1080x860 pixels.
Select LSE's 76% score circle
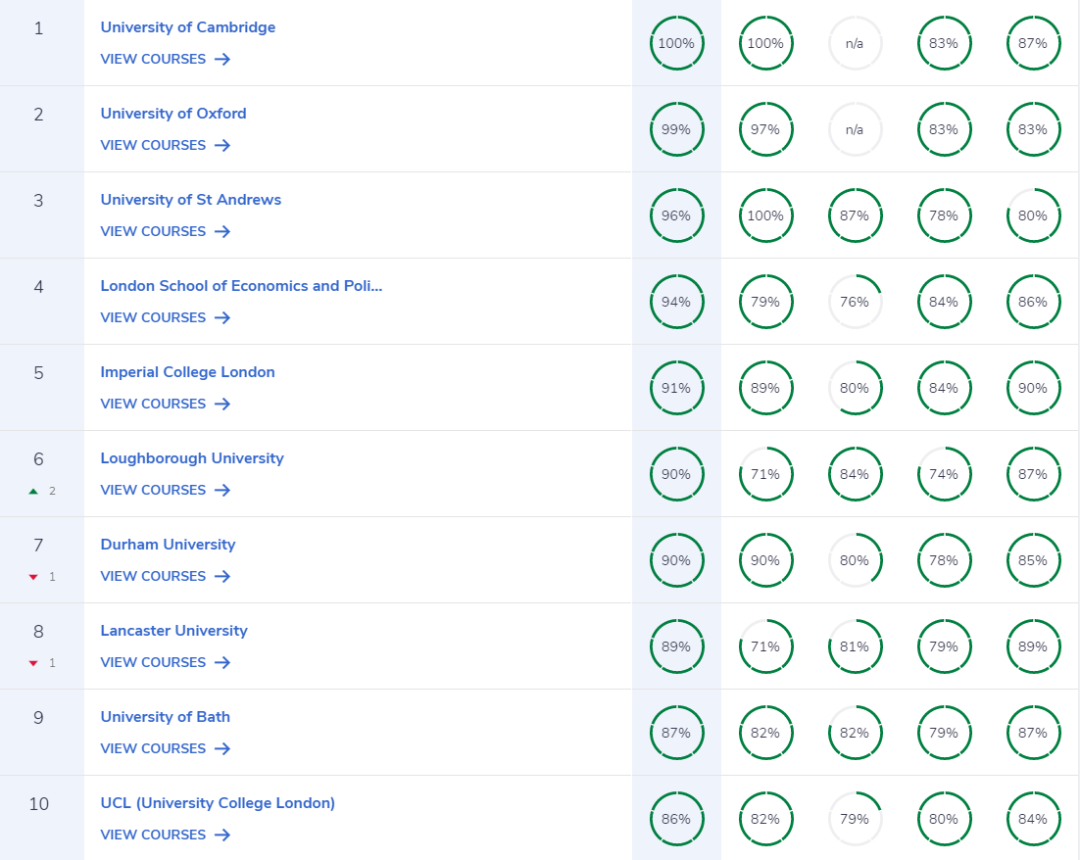click(x=855, y=302)
